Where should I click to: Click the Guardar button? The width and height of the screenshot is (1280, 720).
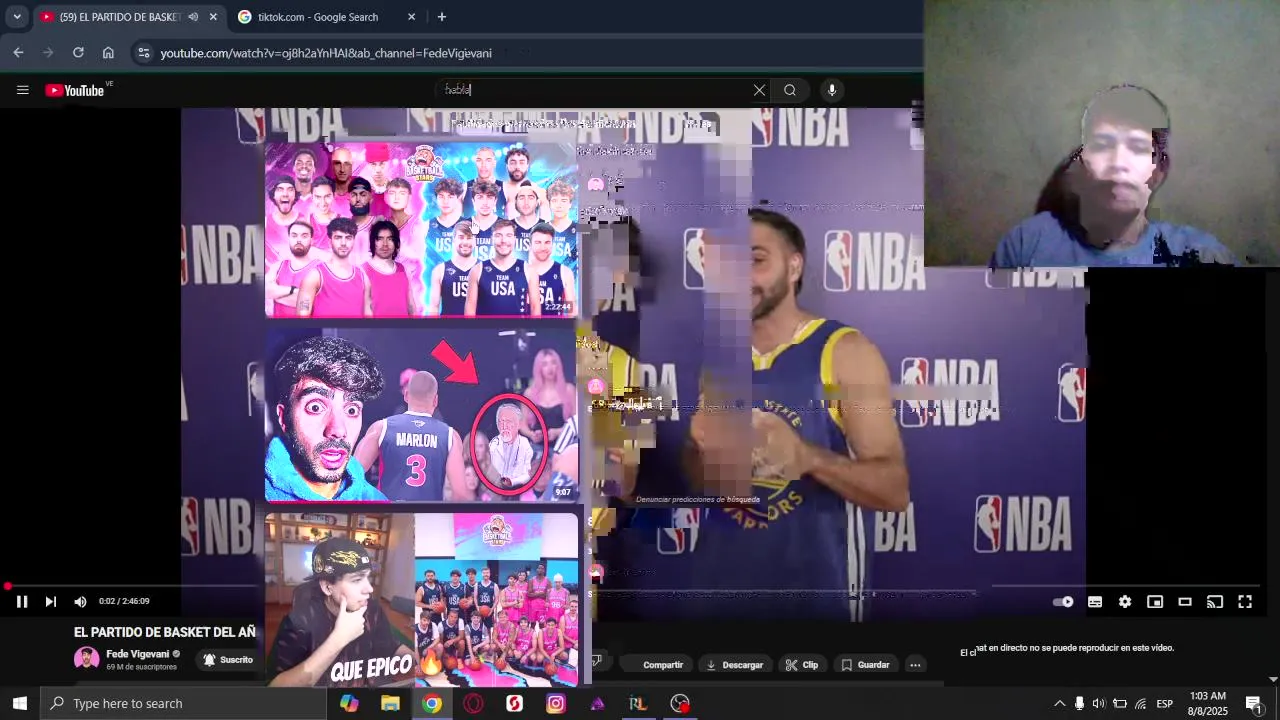click(x=866, y=665)
